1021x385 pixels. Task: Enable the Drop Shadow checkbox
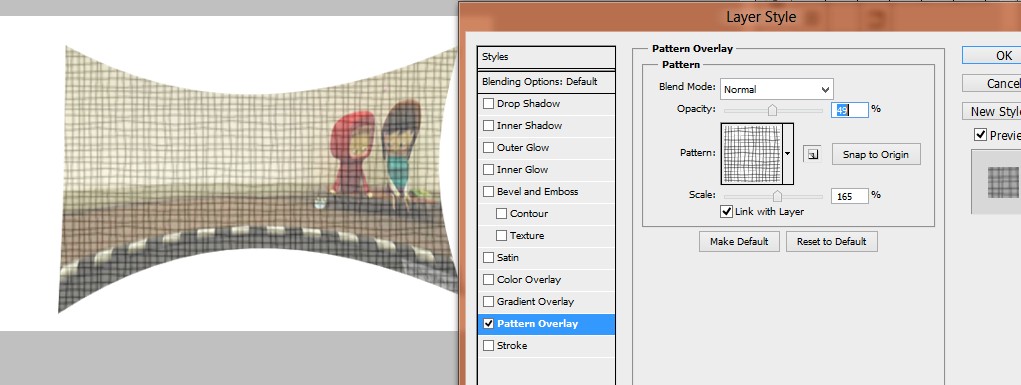(x=488, y=104)
